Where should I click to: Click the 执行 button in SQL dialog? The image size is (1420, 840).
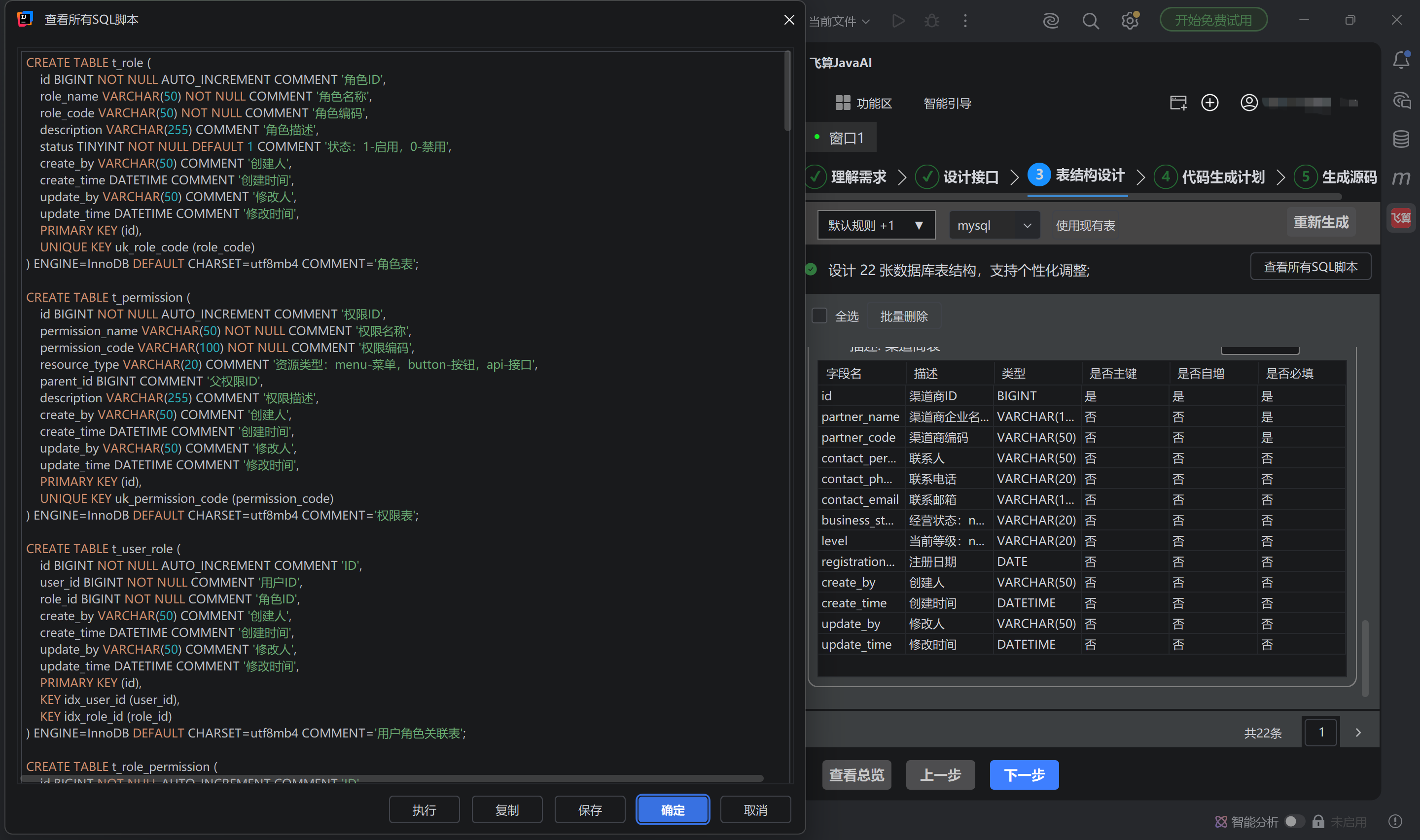425,810
